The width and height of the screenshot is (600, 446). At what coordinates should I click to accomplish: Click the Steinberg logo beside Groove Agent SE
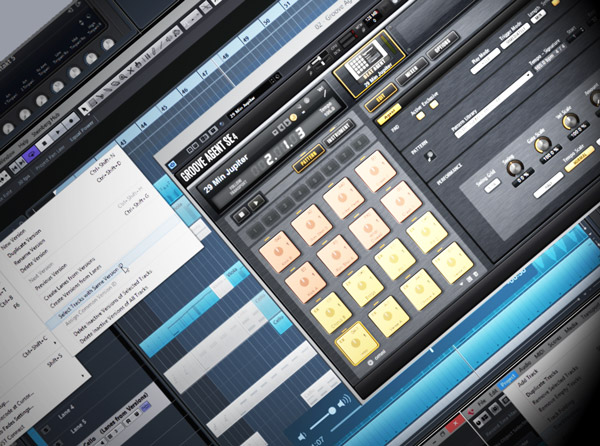tap(173, 164)
